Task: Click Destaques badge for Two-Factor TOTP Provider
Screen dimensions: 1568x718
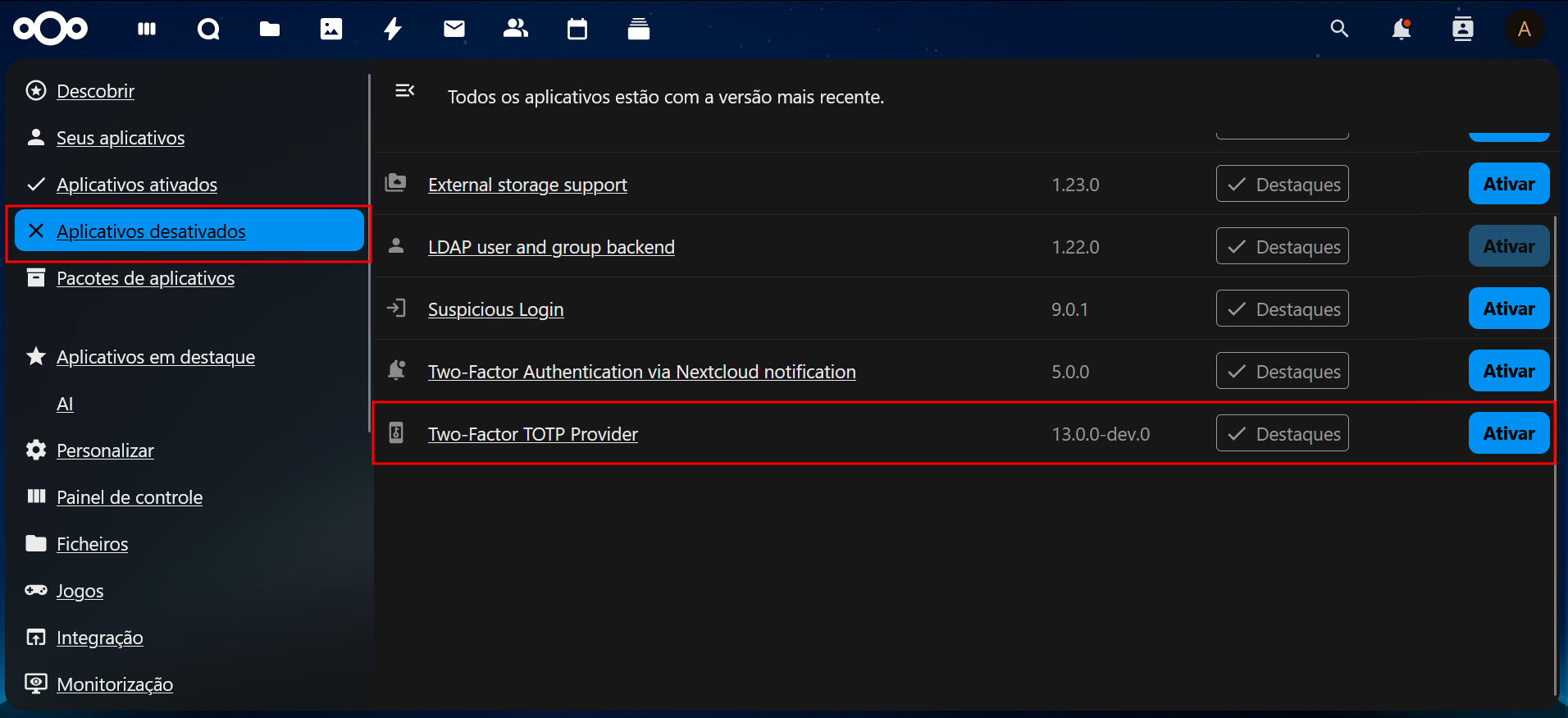Action: pyautogui.click(x=1283, y=433)
